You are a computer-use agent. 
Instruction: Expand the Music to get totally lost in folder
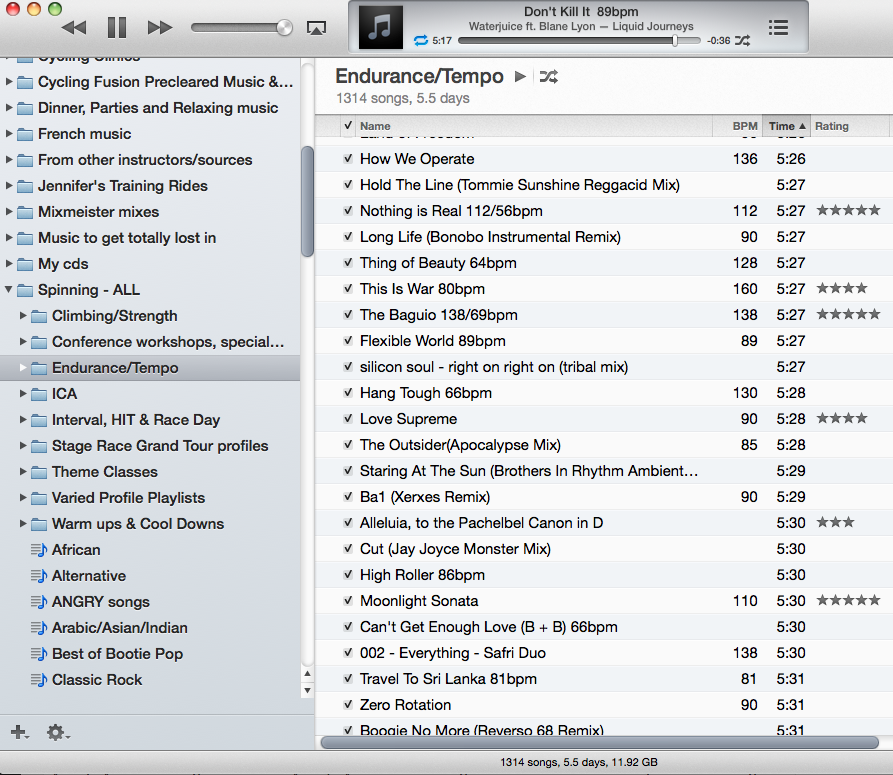click(x=9, y=237)
